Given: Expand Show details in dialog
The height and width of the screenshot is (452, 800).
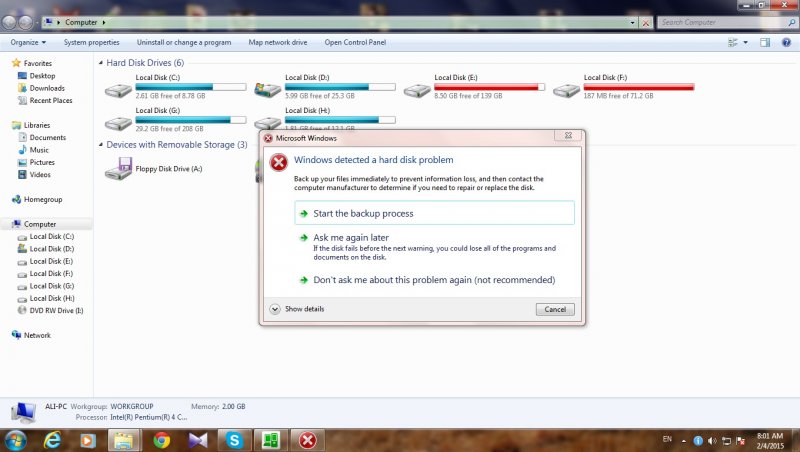Looking at the screenshot, I should 297,309.
